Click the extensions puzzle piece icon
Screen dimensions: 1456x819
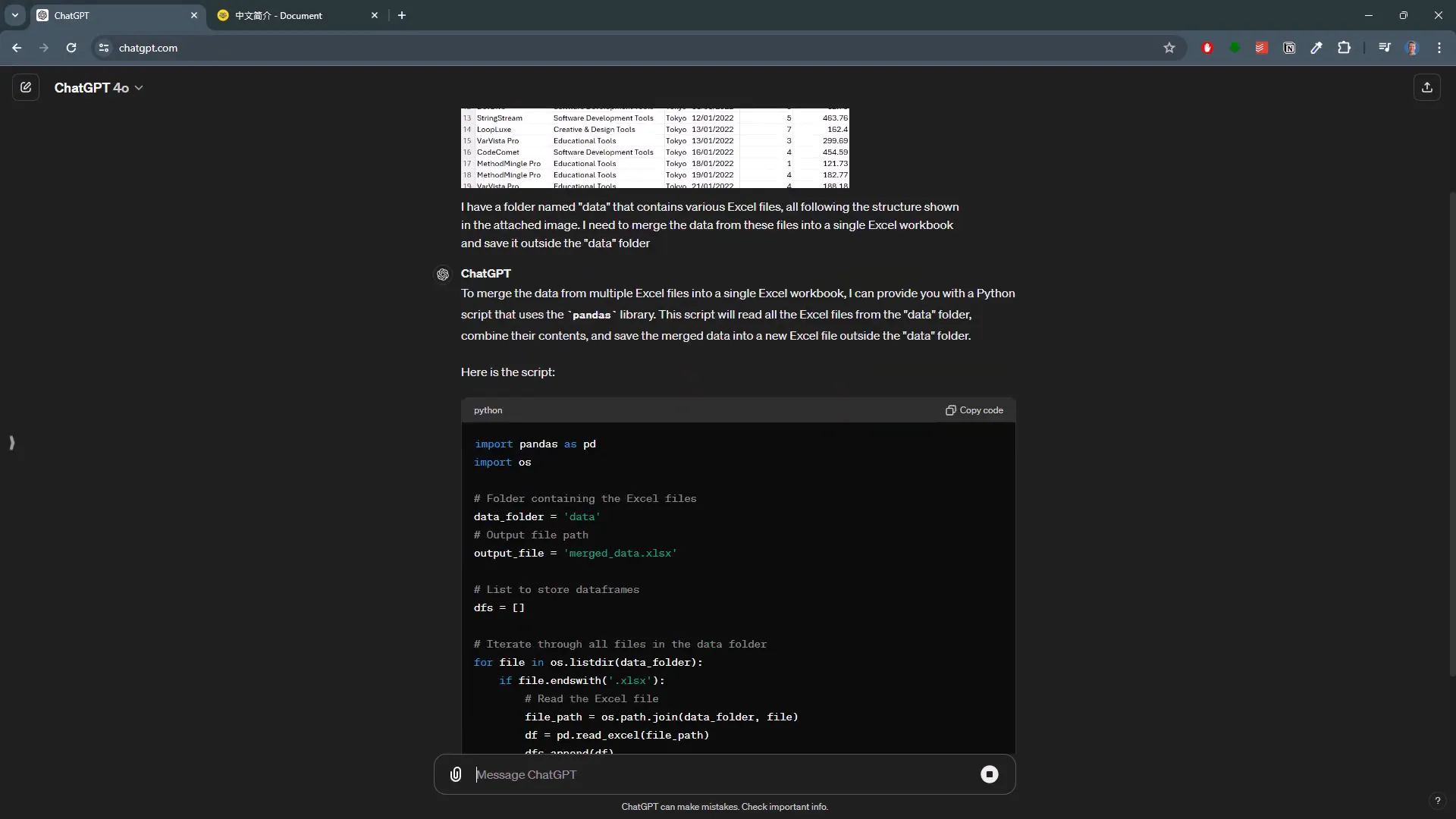(1345, 48)
